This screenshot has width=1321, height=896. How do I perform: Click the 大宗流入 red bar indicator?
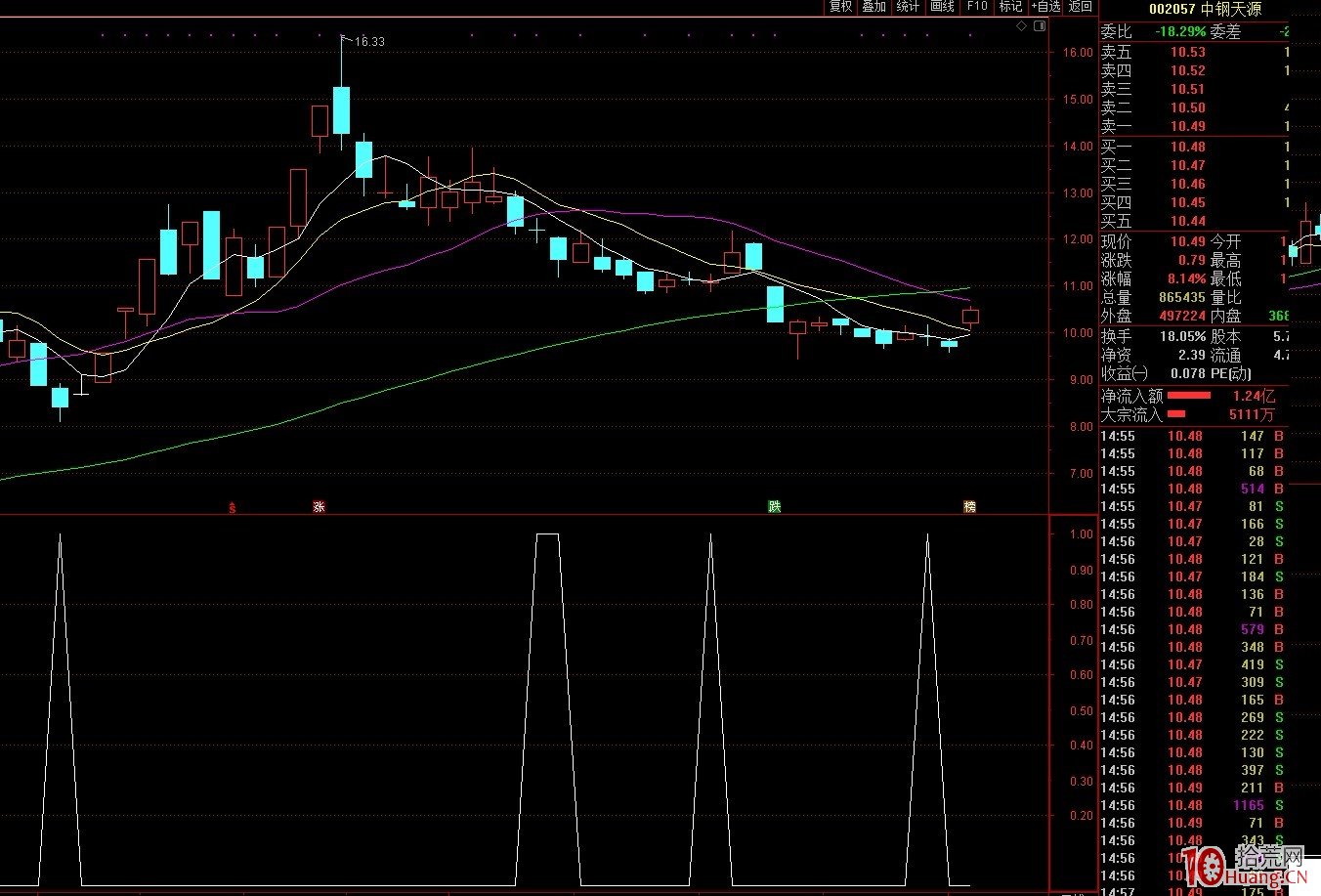pos(1175,414)
